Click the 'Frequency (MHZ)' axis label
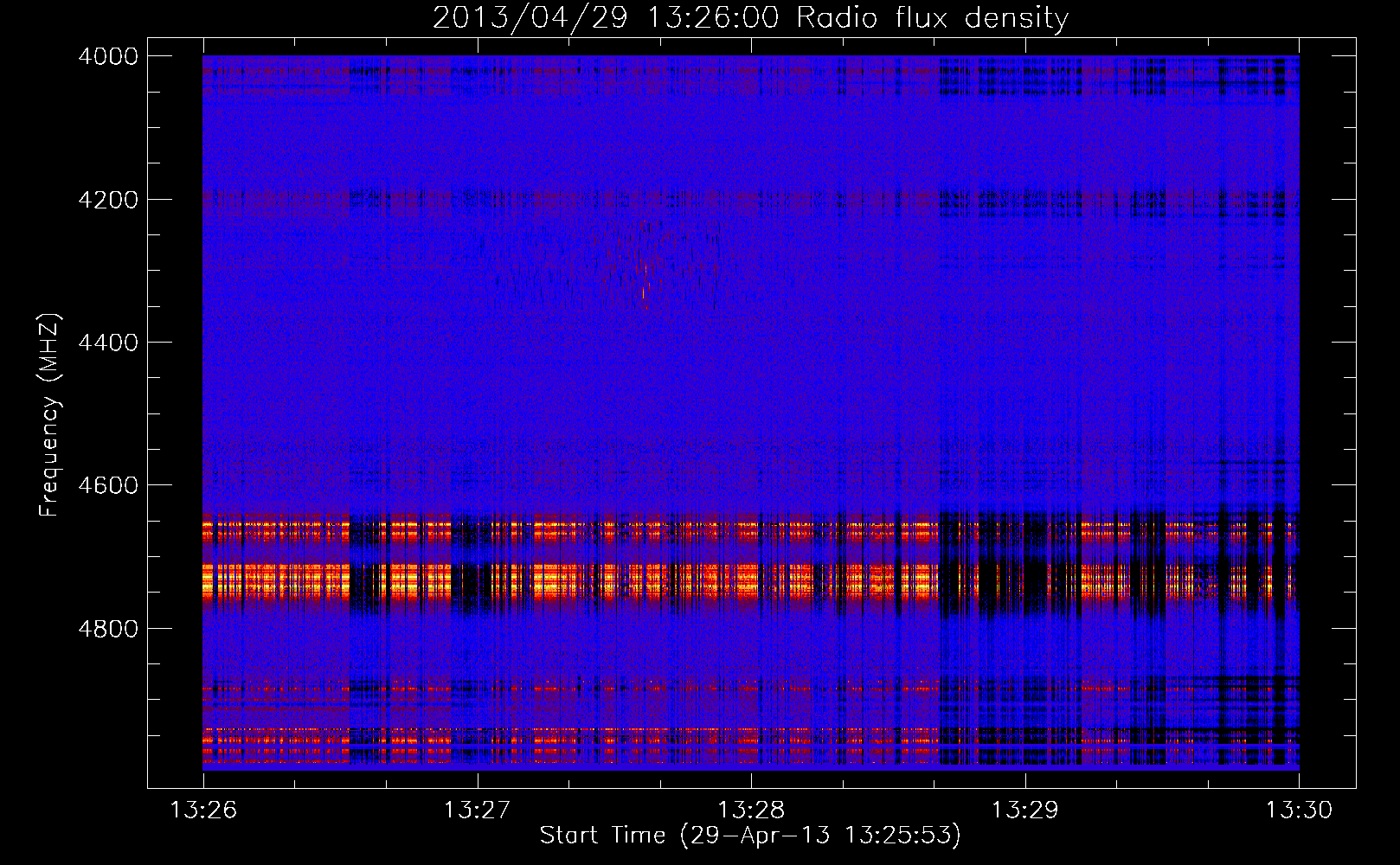Viewport: 1400px width, 865px height. click(x=49, y=415)
